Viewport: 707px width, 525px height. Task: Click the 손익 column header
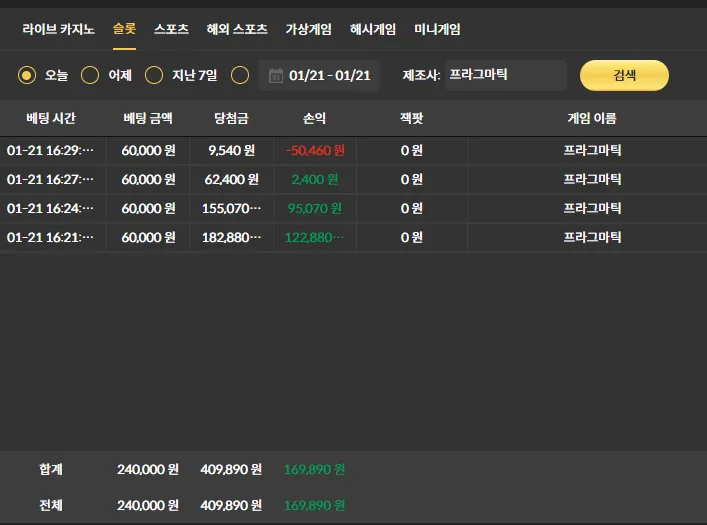click(314, 118)
